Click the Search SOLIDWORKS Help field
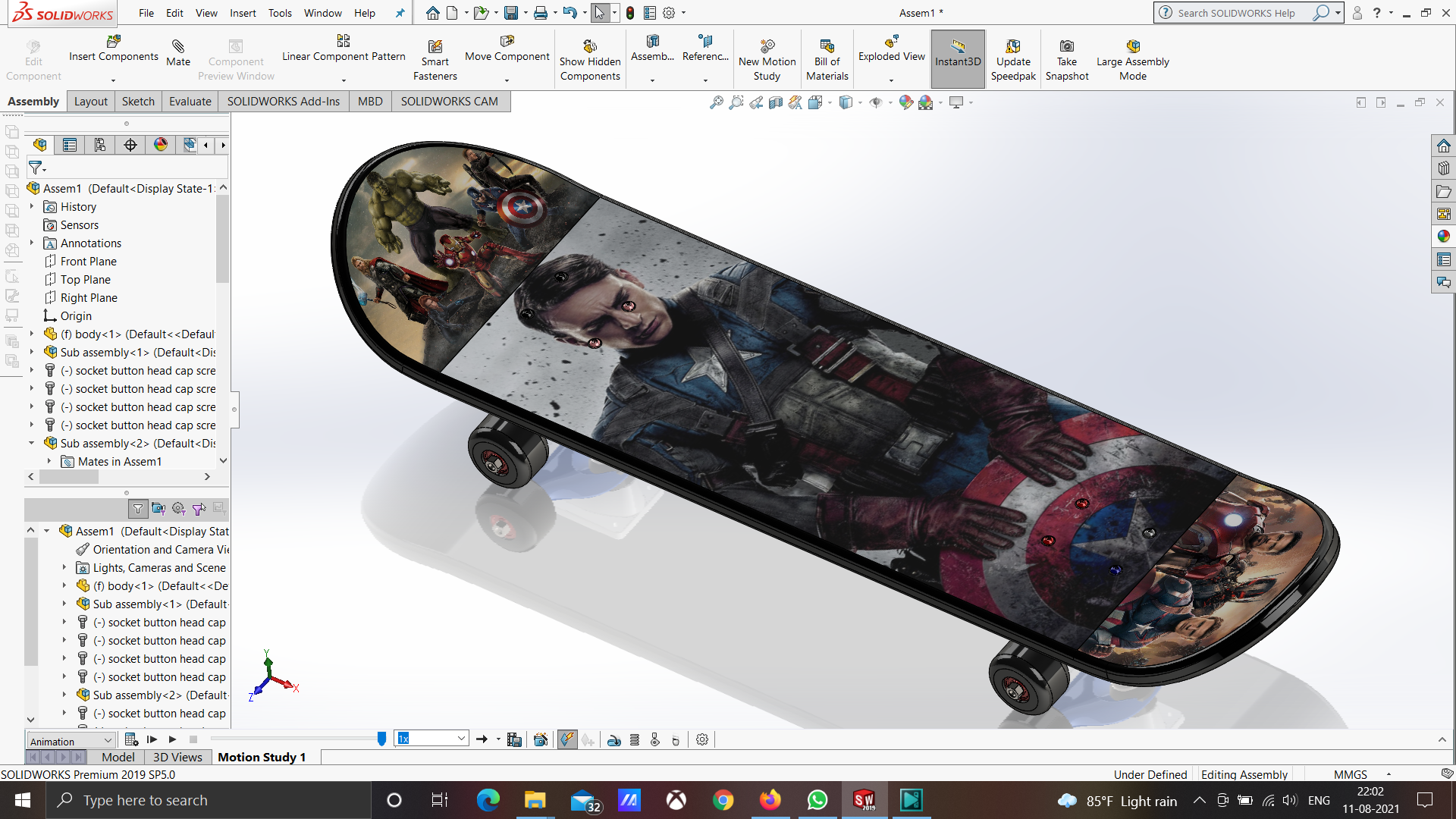Image resolution: width=1456 pixels, height=819 pixels. [x=1241, y=13]
